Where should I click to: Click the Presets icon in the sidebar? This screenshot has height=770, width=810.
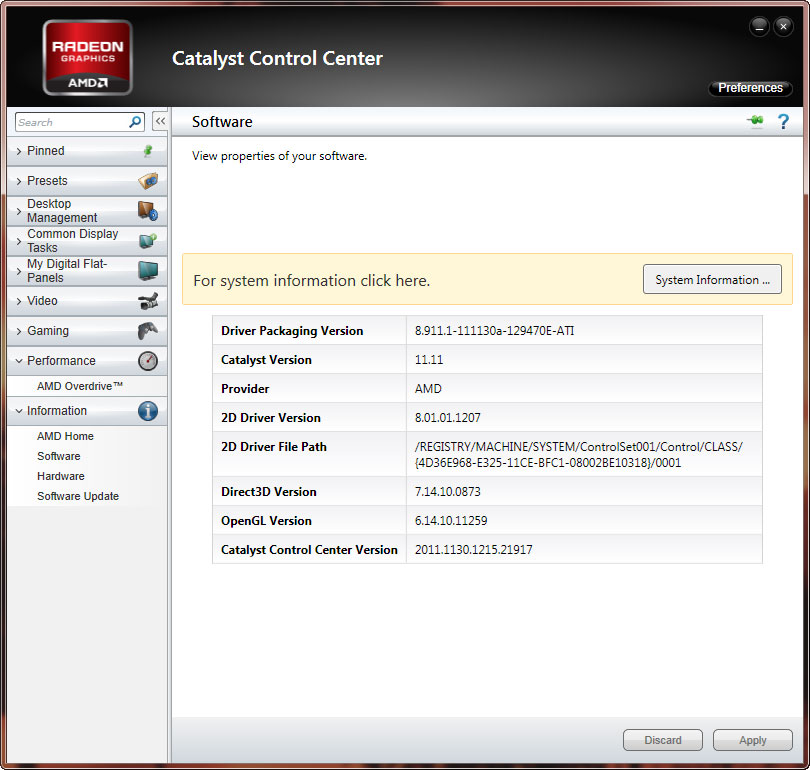pos(148,181)
